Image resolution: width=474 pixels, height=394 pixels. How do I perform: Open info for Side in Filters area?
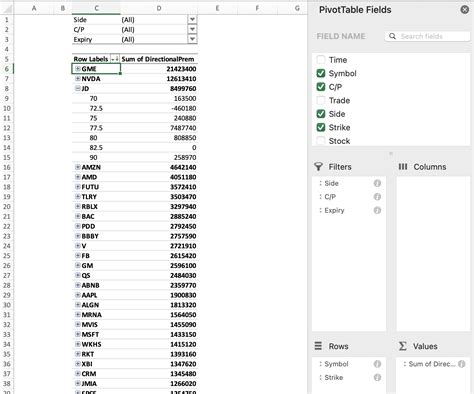pos(377,183)
